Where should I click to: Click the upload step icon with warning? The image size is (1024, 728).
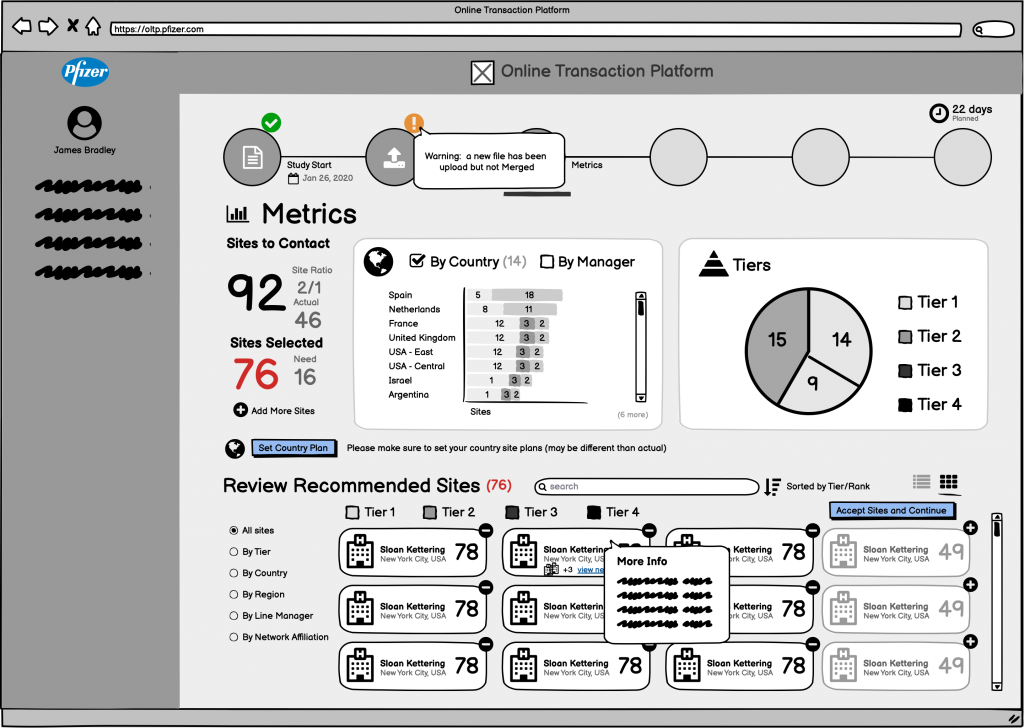pos(393,157)
